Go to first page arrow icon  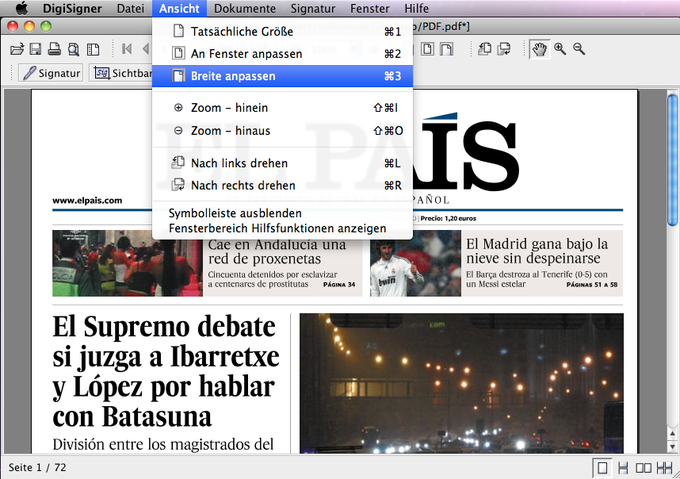tap(127, 49)
